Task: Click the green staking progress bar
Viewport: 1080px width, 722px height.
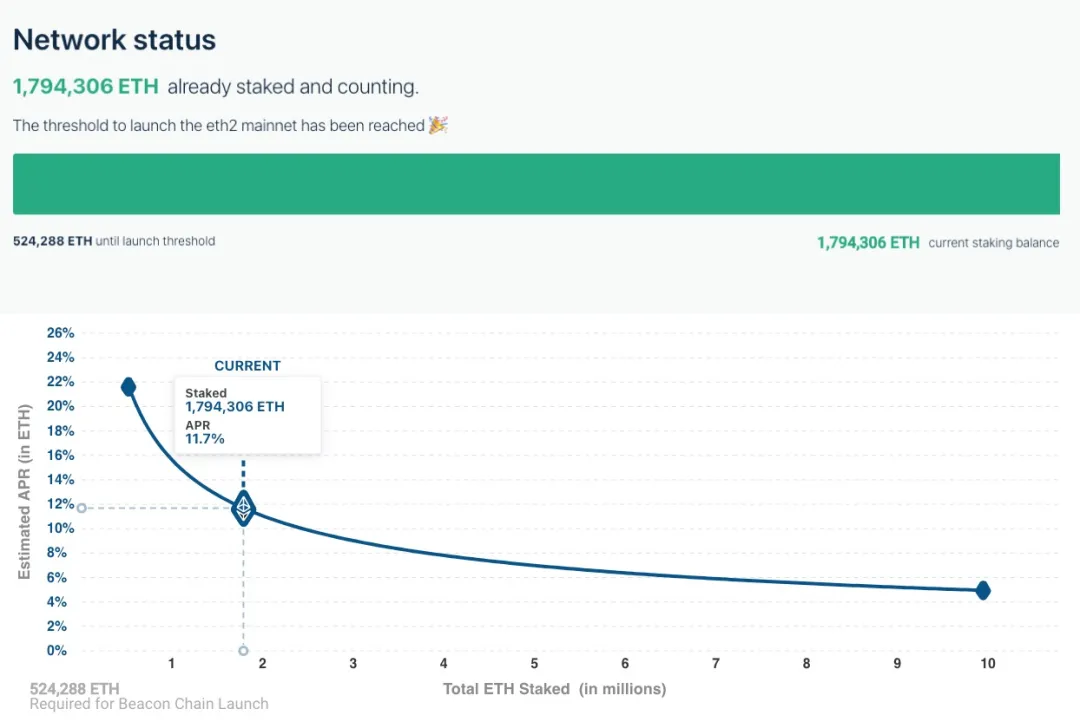Action: pyautogui.click(x=536, y=184)
